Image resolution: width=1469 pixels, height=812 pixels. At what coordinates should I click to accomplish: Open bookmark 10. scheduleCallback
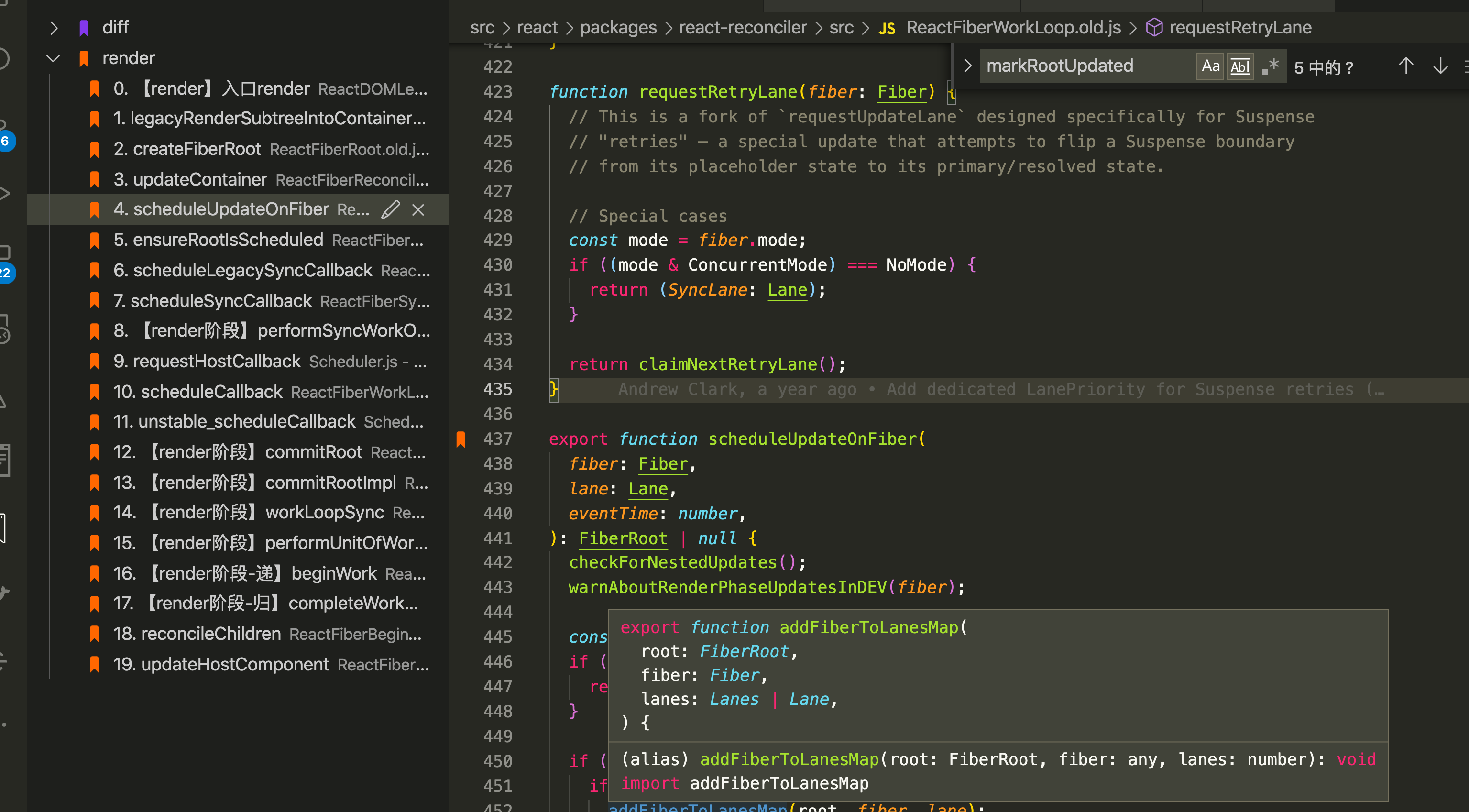(270, 391)
